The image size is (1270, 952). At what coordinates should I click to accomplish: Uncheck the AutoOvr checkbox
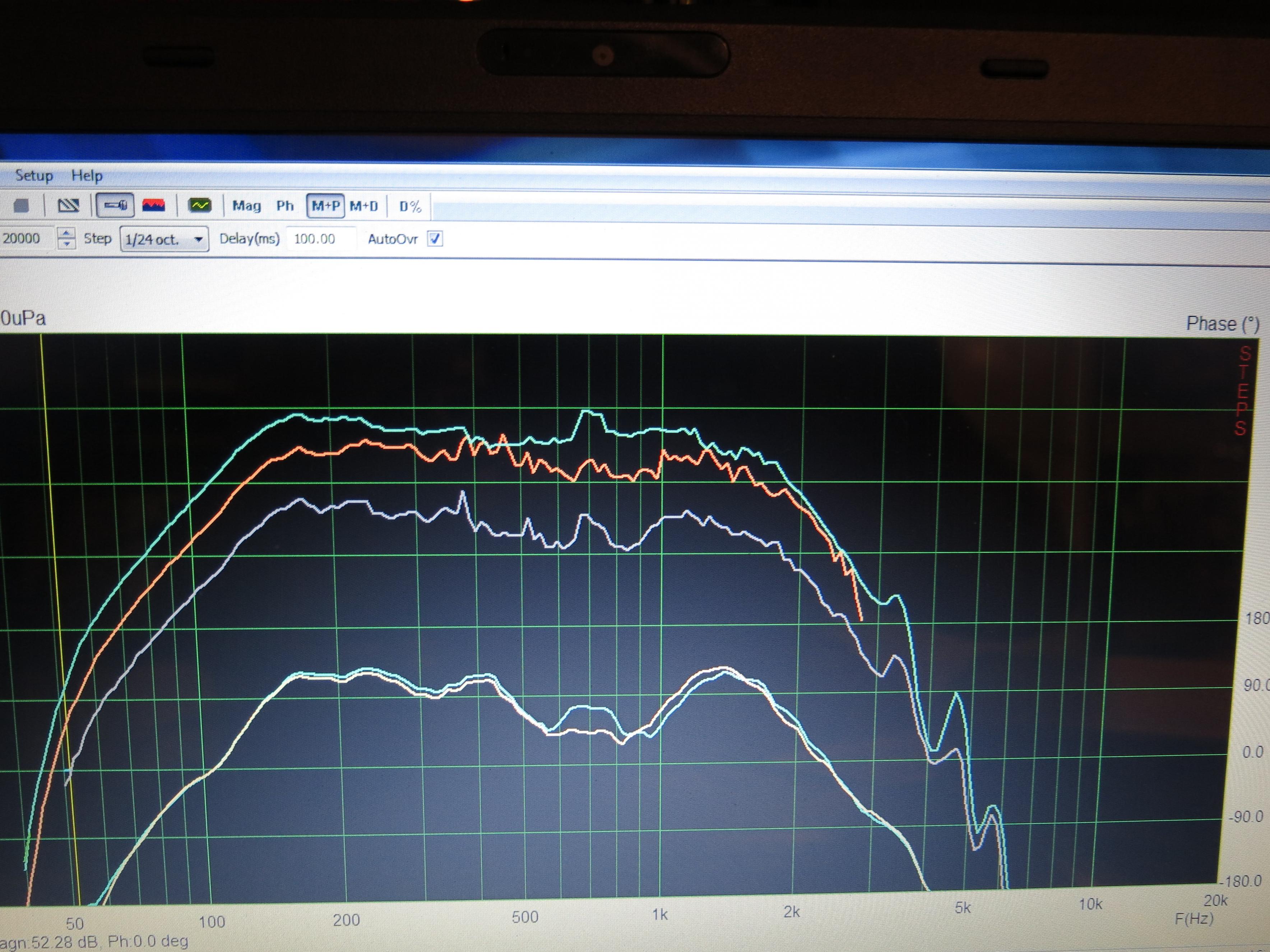(435, 239)
